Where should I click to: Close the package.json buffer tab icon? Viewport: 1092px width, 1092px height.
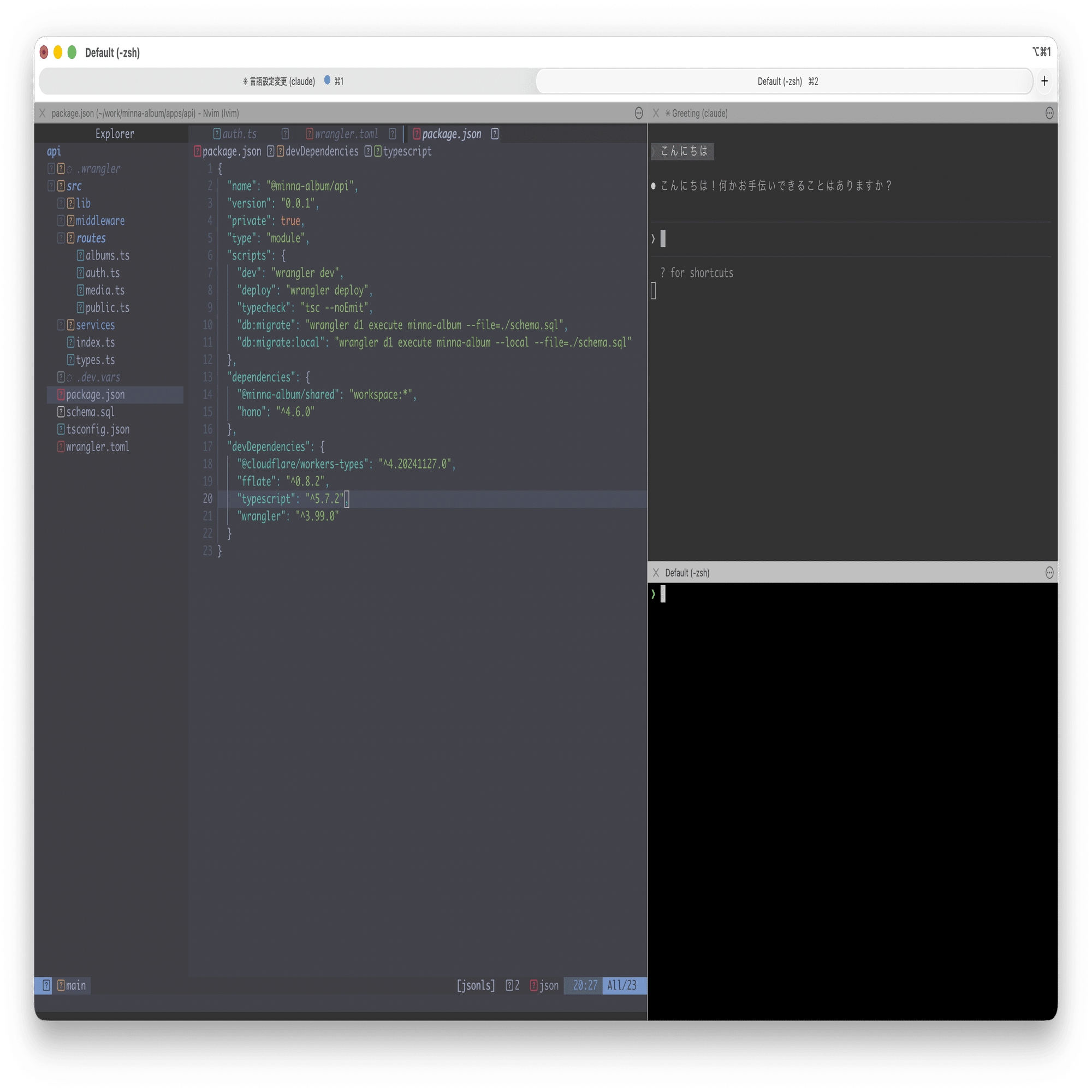(x=495, y=134)
